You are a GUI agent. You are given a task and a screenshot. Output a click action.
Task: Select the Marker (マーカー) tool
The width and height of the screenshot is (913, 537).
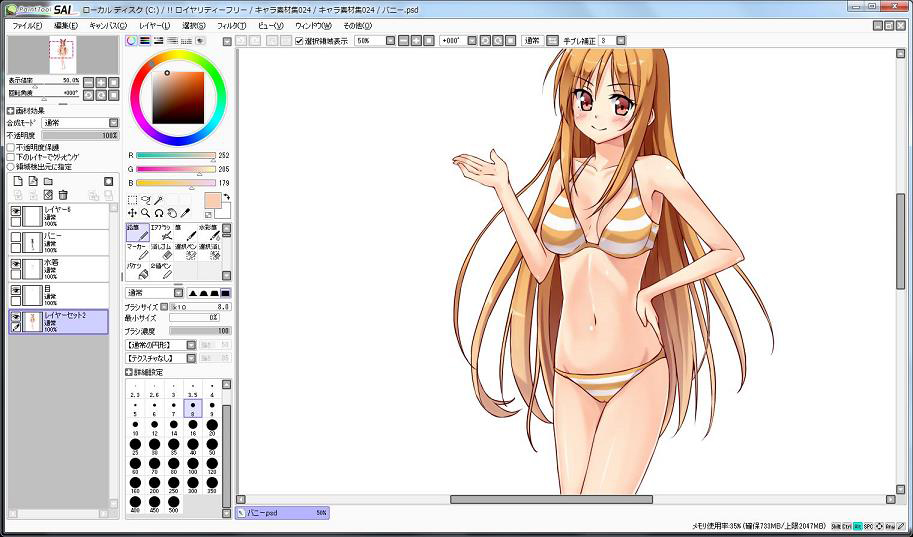point(137,251)
